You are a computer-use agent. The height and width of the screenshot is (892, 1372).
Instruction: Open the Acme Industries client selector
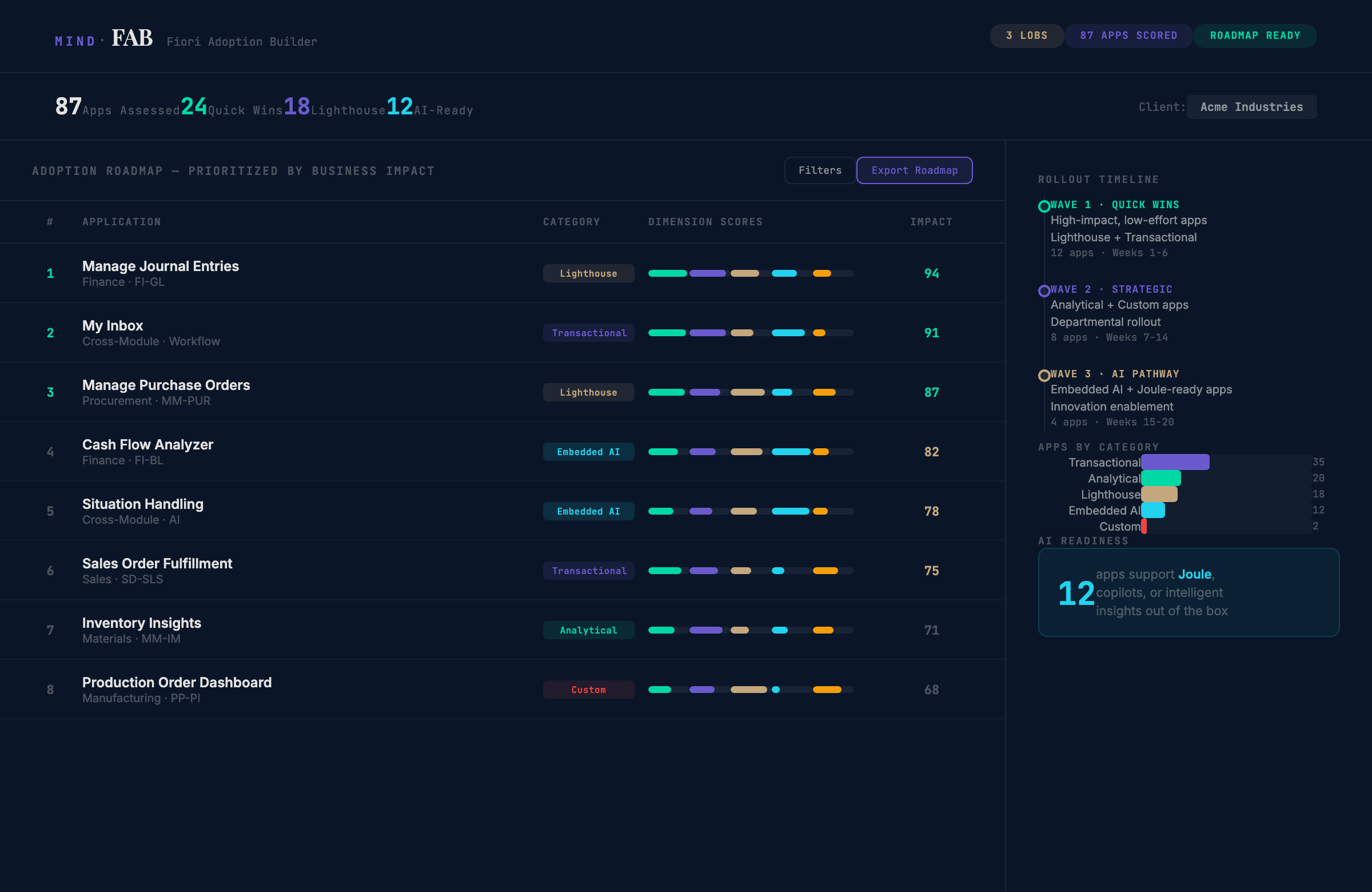pos(1251,107)
